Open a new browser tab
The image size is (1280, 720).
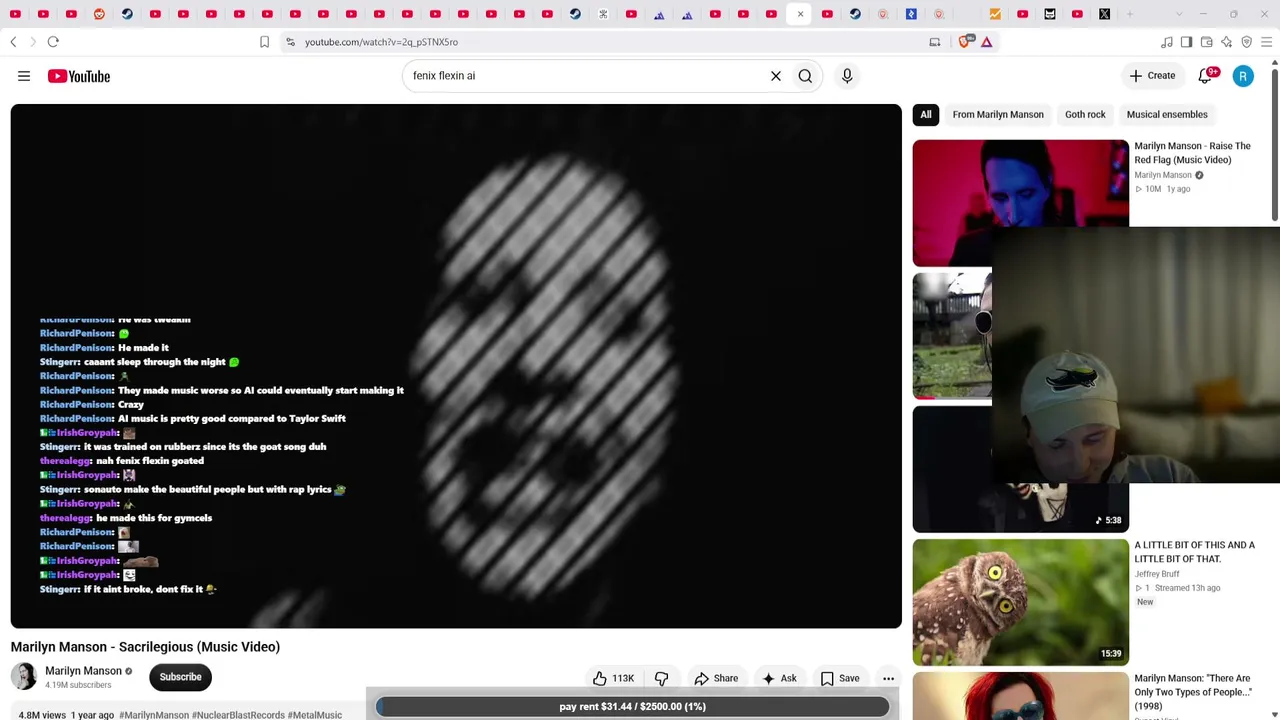coord(1131,14)
